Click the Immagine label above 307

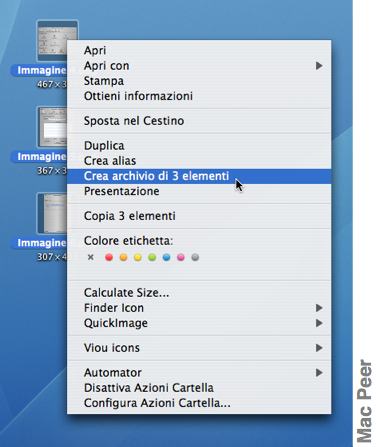[x=39, y=243]
